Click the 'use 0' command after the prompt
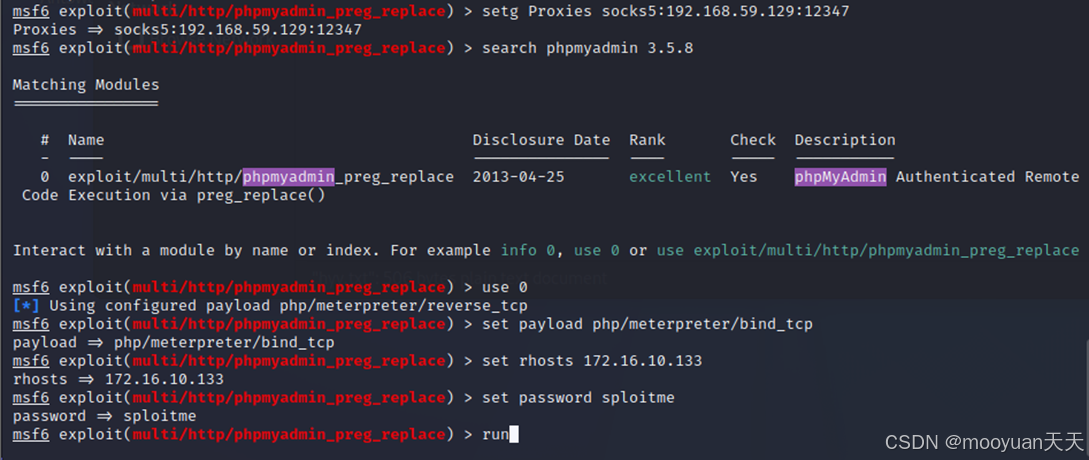The width and height of the screenshot is (1089, 460). click(x=505, y=287)
